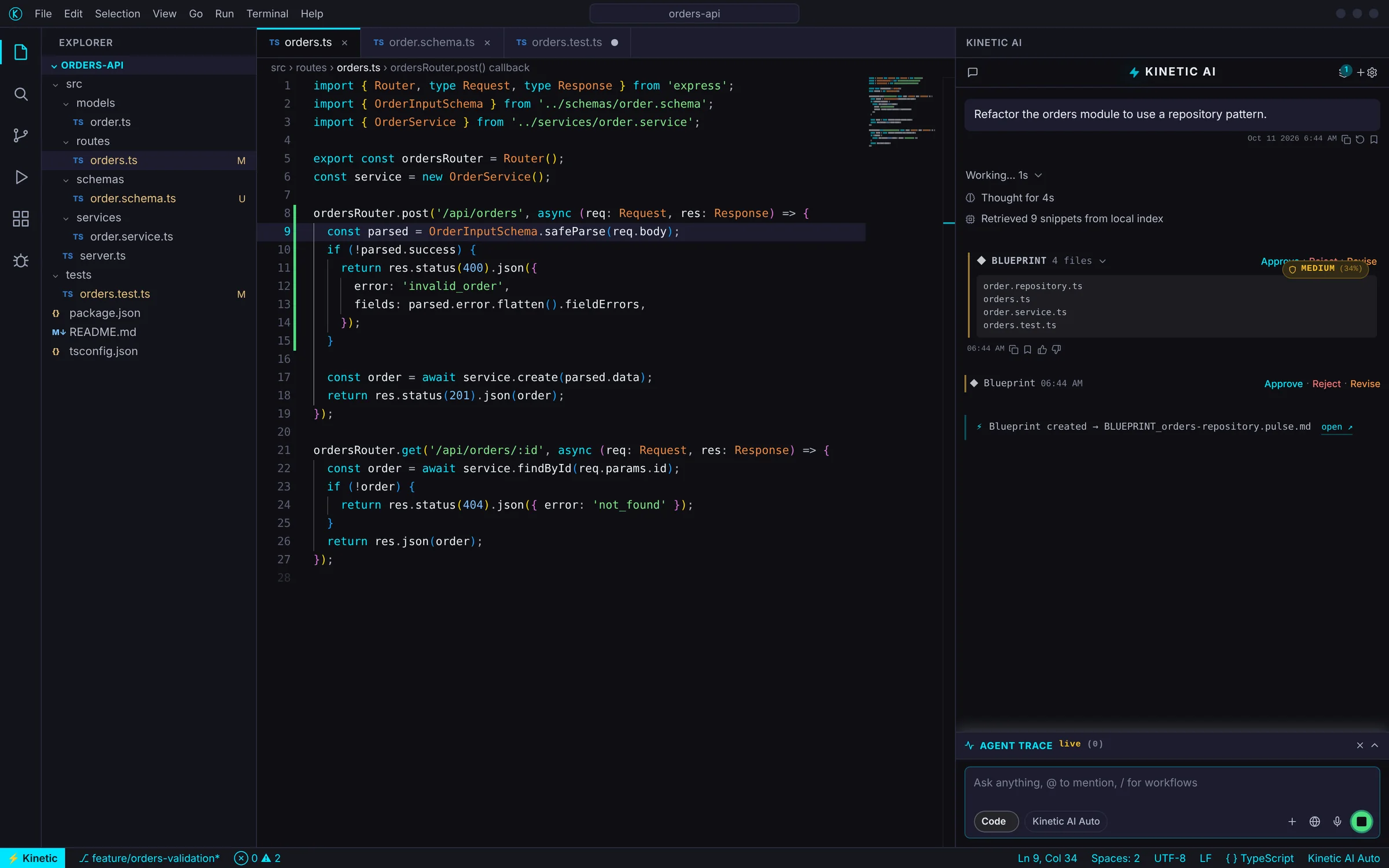Viewport: 1389px width, 868px height.
Task: Open the bug debugger icon in activity bar
Action: coord(21,260)
